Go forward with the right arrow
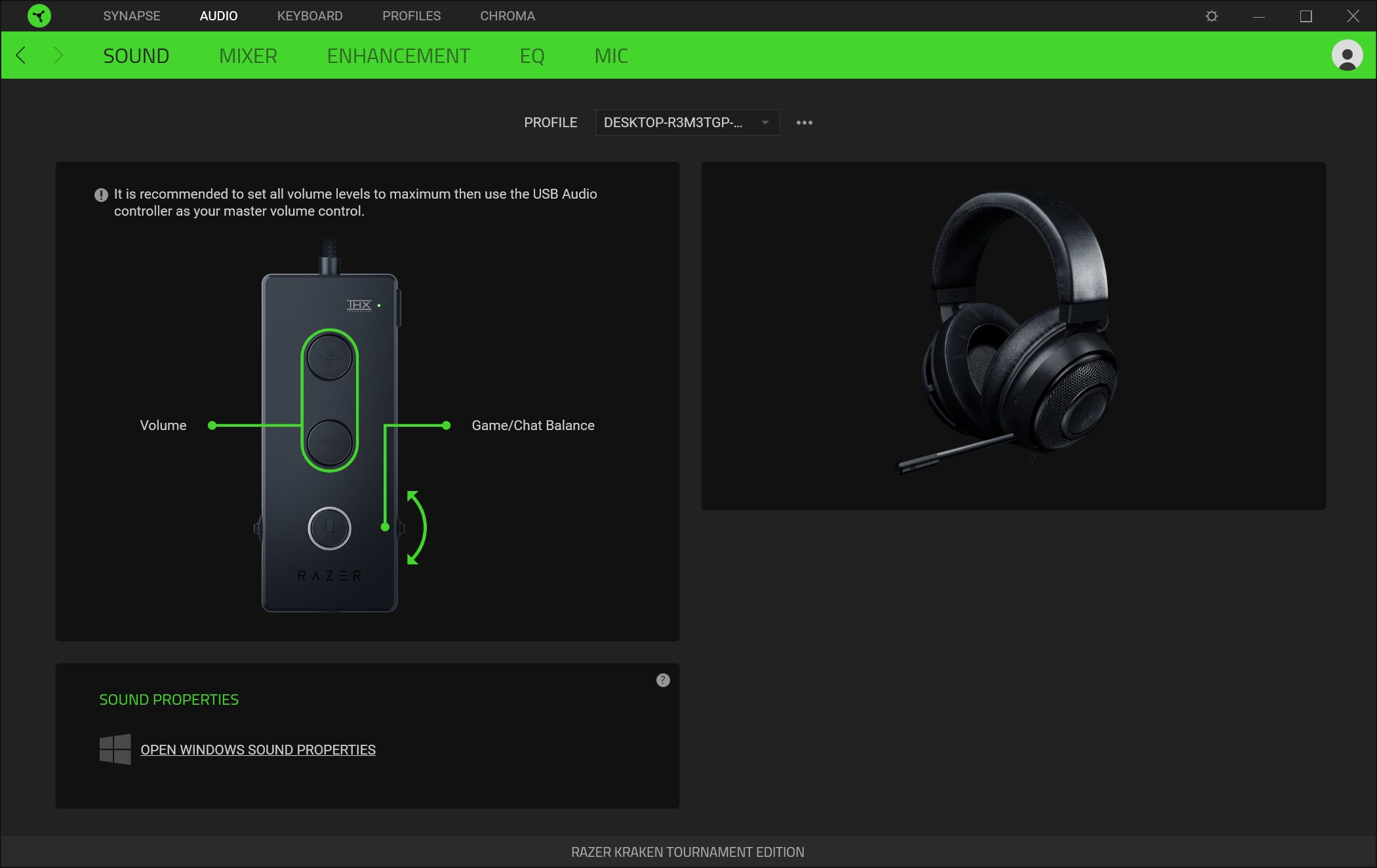Image resolution: width=1377 pixels, height=868 pixels. click(58, 56)
